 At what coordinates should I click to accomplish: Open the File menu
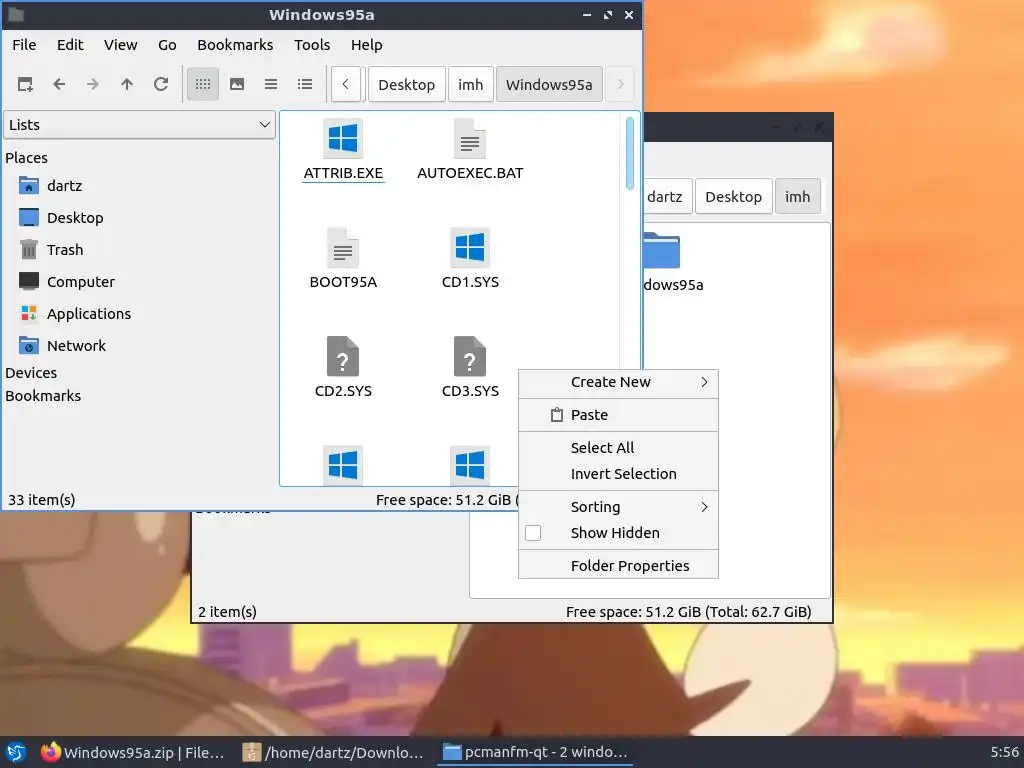coord(24,45)
